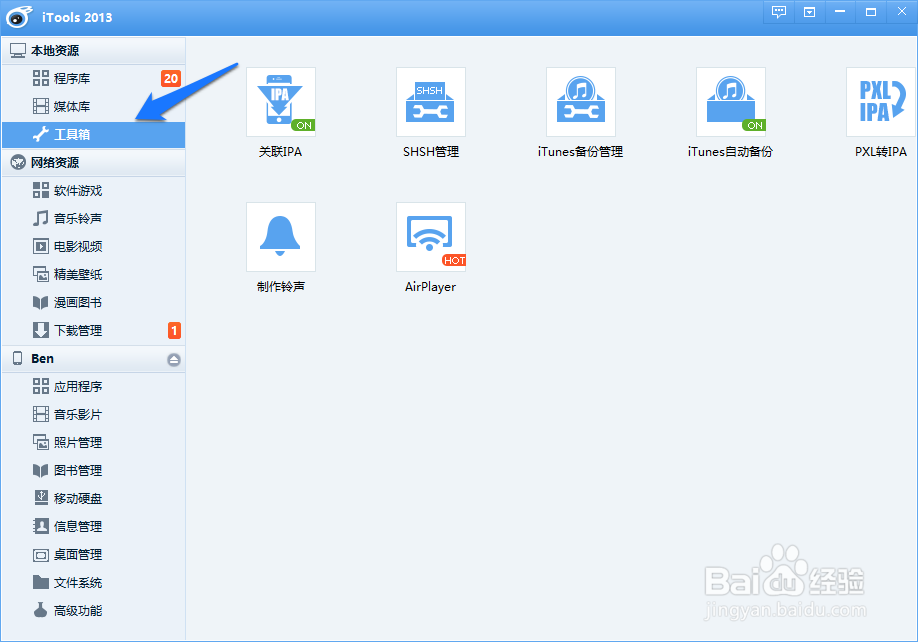
Task: Open 音乐影片 under the Ben device
Action: point(94,415)
